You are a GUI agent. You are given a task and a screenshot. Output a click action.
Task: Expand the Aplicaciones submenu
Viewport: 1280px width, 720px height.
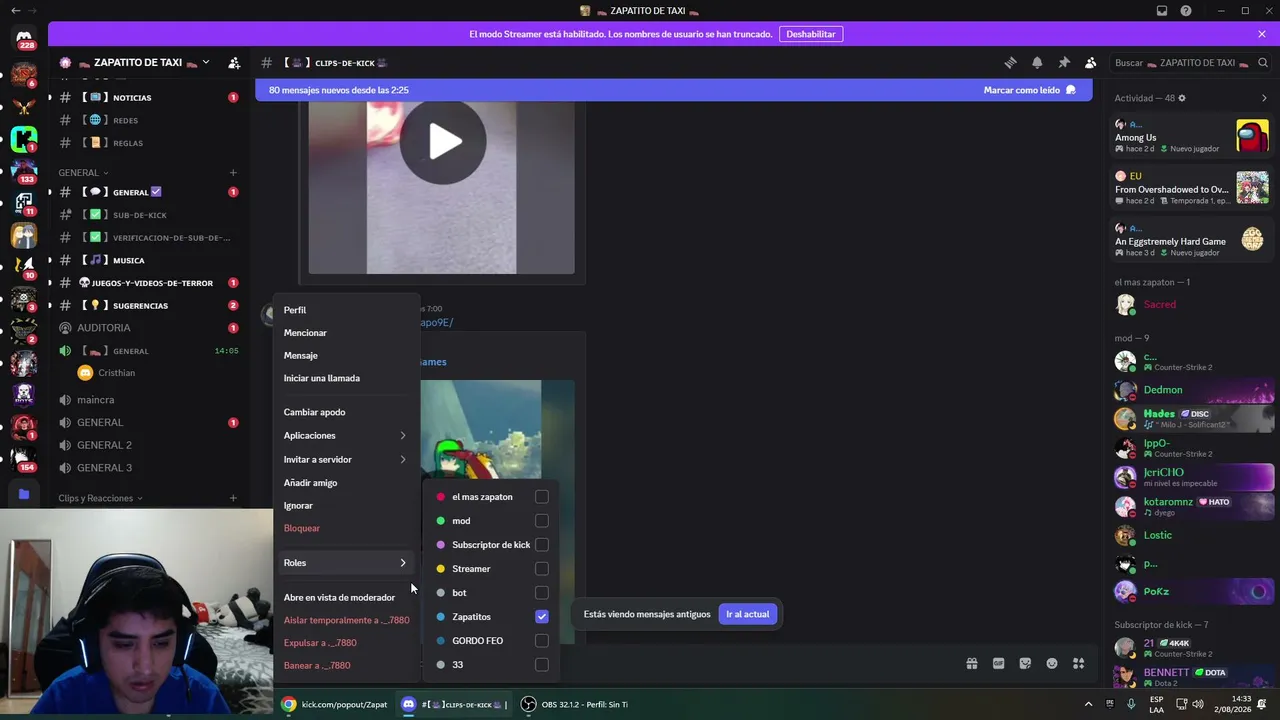click(x=345, y=436)
